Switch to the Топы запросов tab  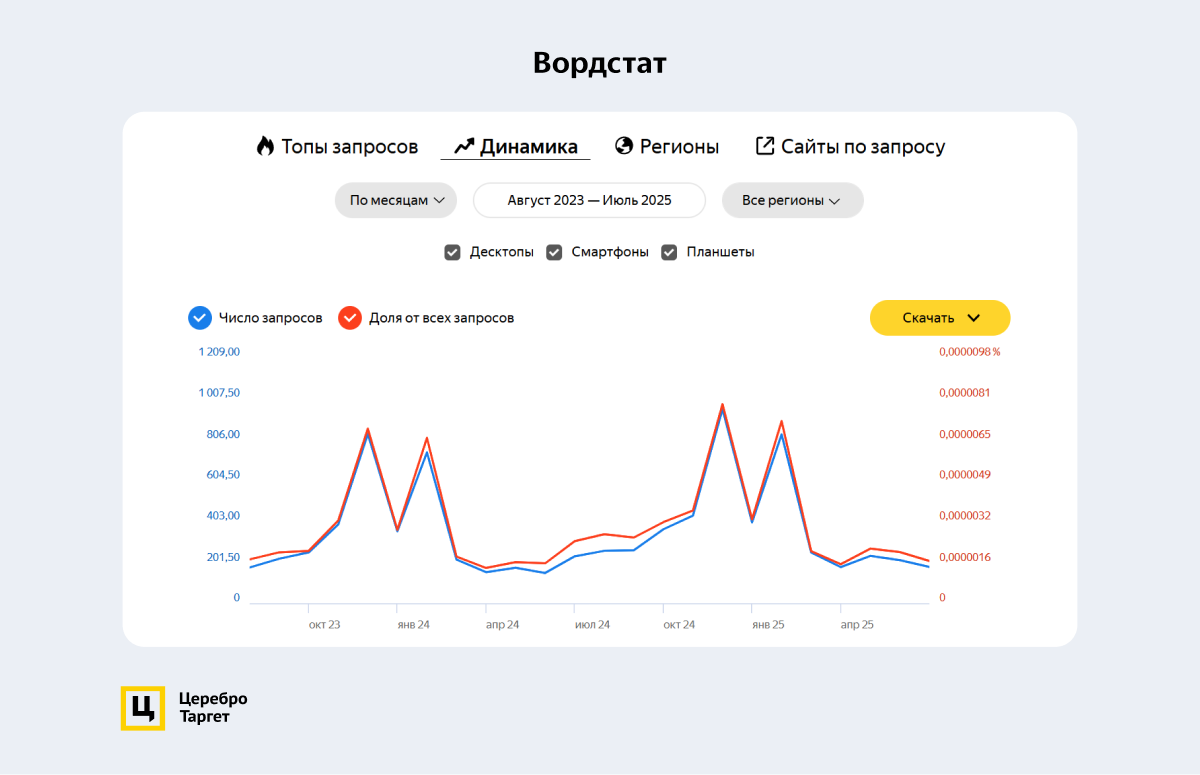point(349,146)
